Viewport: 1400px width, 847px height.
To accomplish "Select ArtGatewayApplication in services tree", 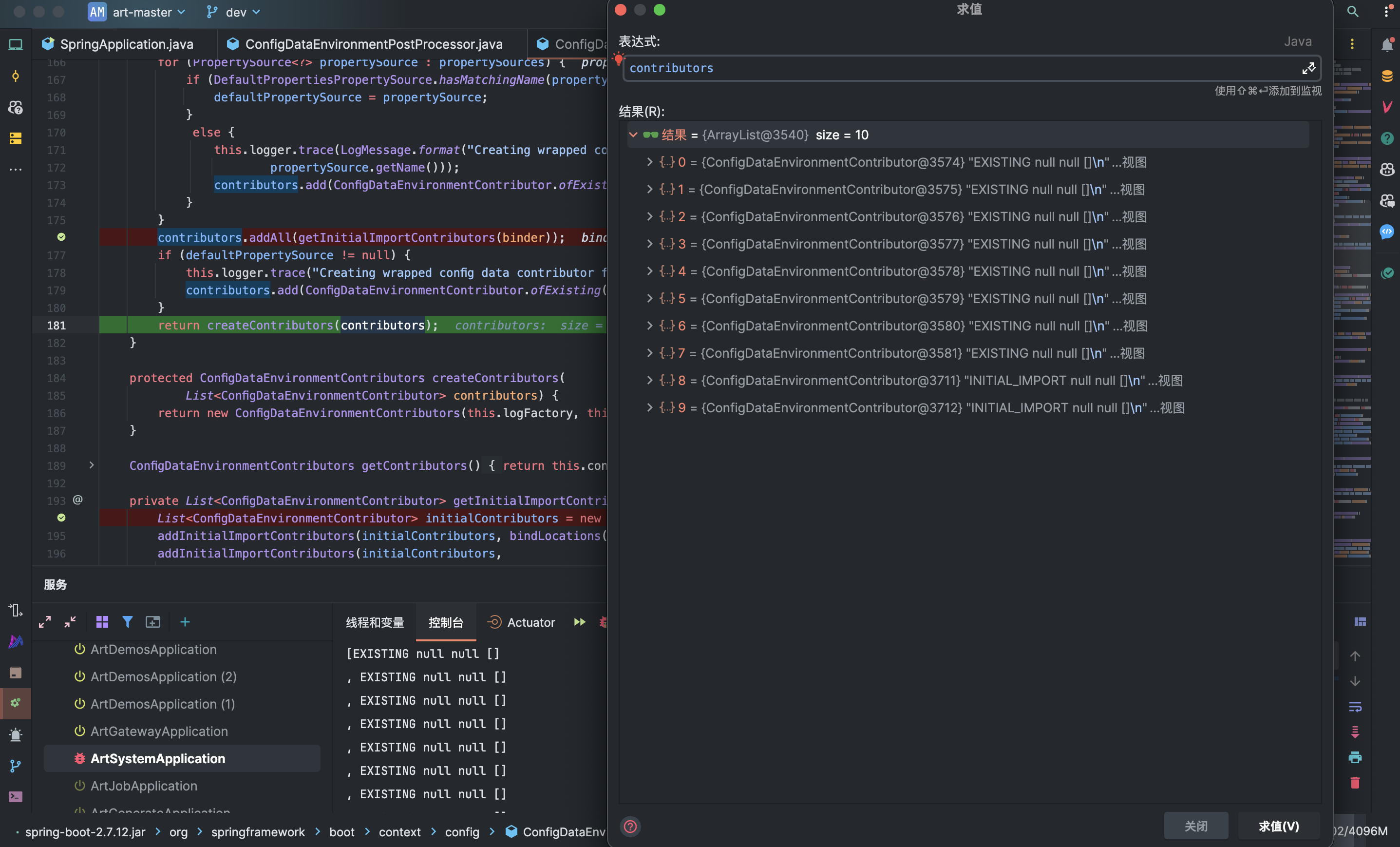I will click(x=159, y=731).
